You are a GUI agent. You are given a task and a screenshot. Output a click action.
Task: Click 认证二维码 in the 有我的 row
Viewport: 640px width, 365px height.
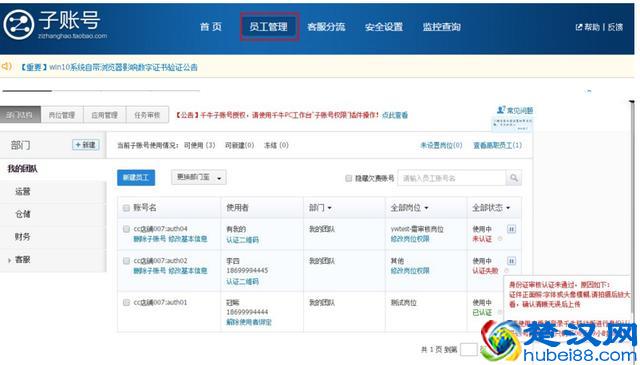pyautogui.click(x=242, y=240)
